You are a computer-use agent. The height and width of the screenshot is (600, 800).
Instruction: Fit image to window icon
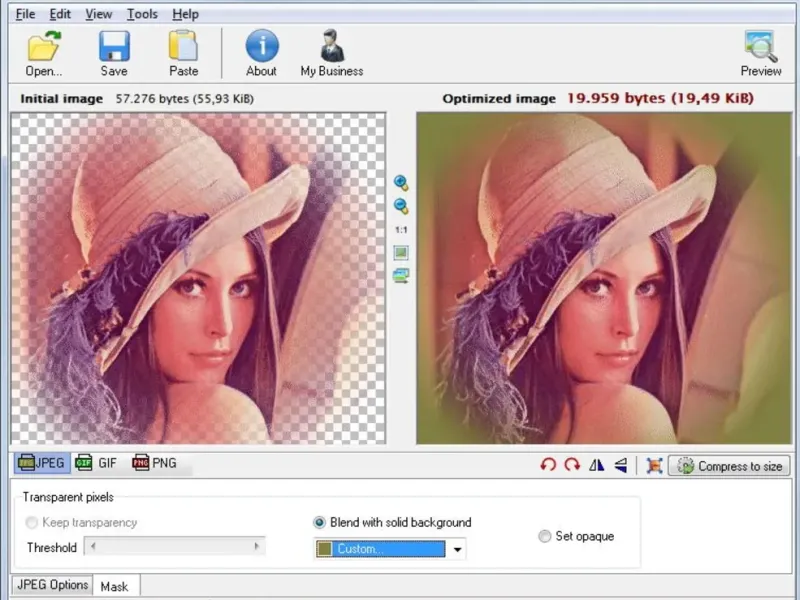coord(401,253)
